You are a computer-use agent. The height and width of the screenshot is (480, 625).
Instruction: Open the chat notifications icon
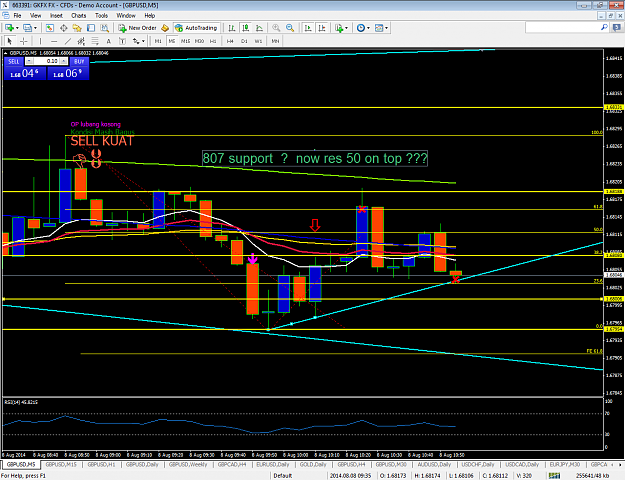pyautogui.click(x=616, y=28)
